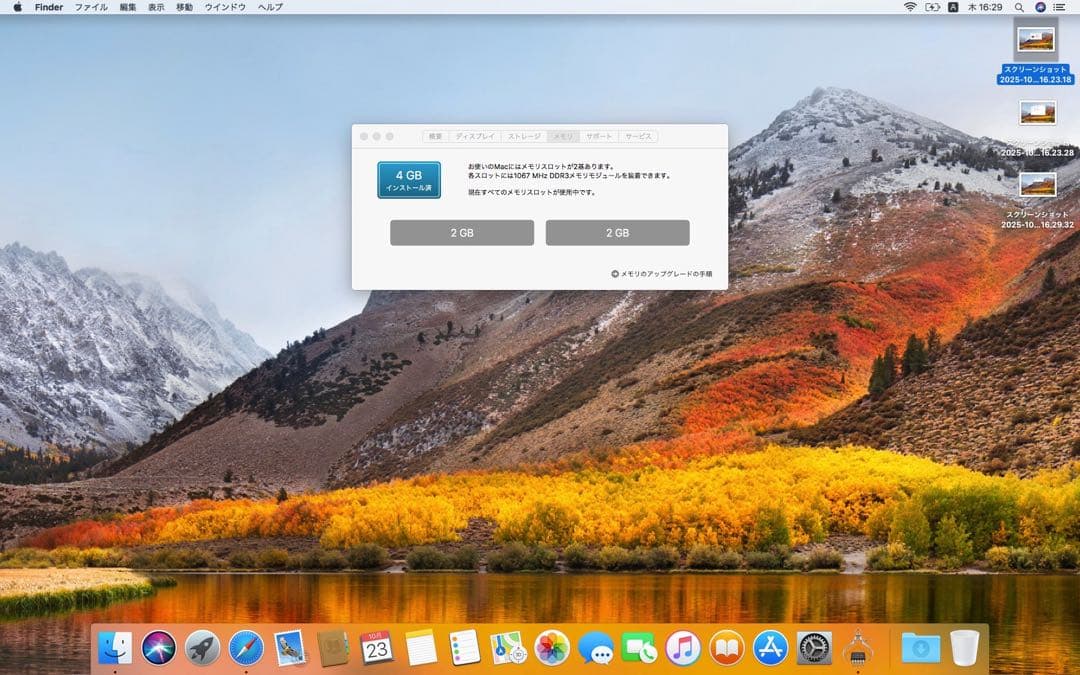Switch to the ストレージ tab
The width and height of the screenshot is (1080, 675).
click(x=524, y=137)
